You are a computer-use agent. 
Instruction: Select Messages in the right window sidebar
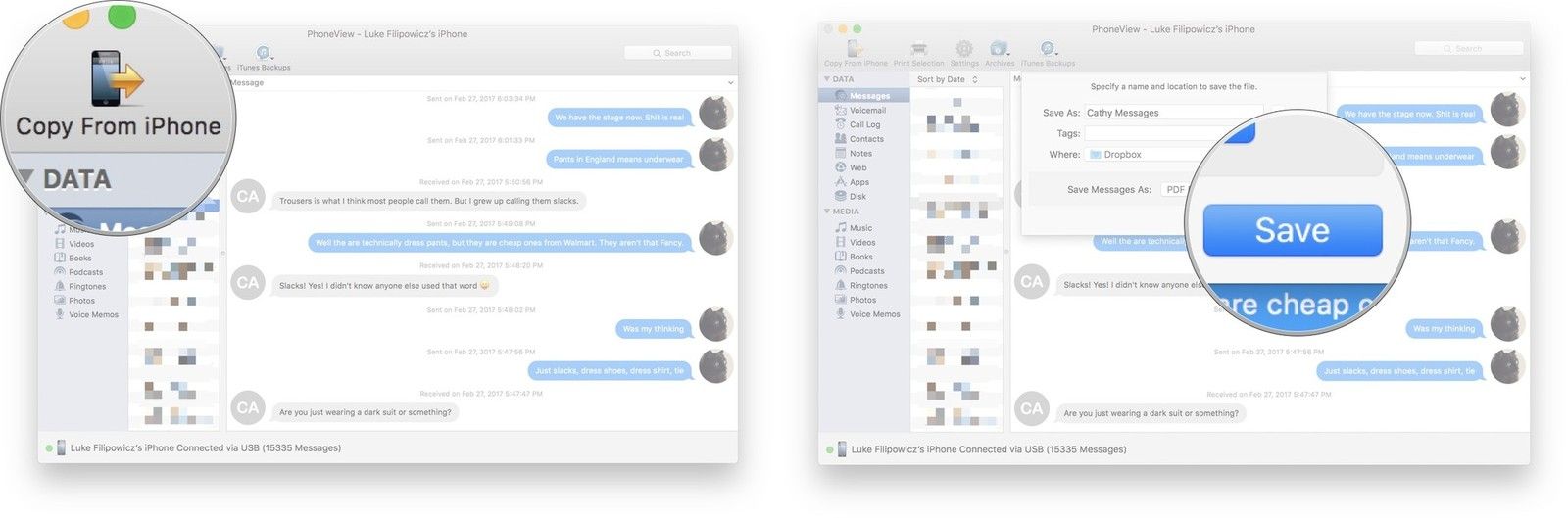point(868,96)
